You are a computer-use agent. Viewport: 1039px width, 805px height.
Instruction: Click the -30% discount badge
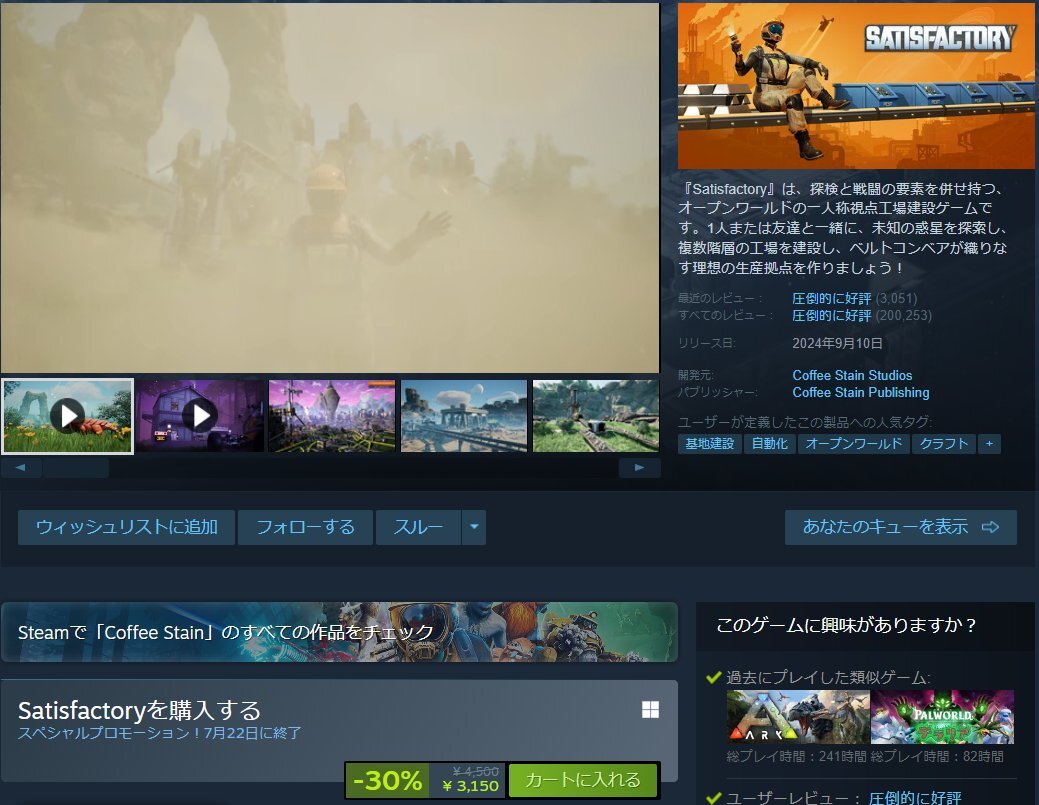(388, 780)
